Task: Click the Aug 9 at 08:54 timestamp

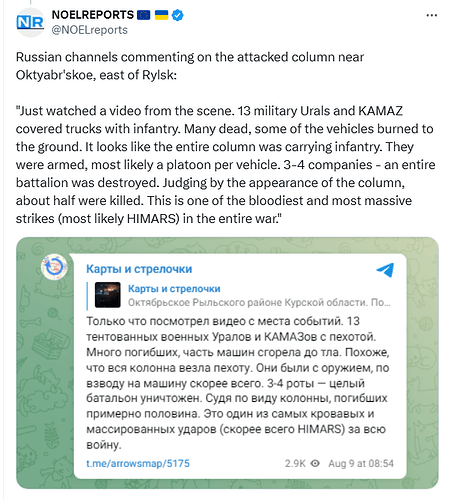Action: 361,463
